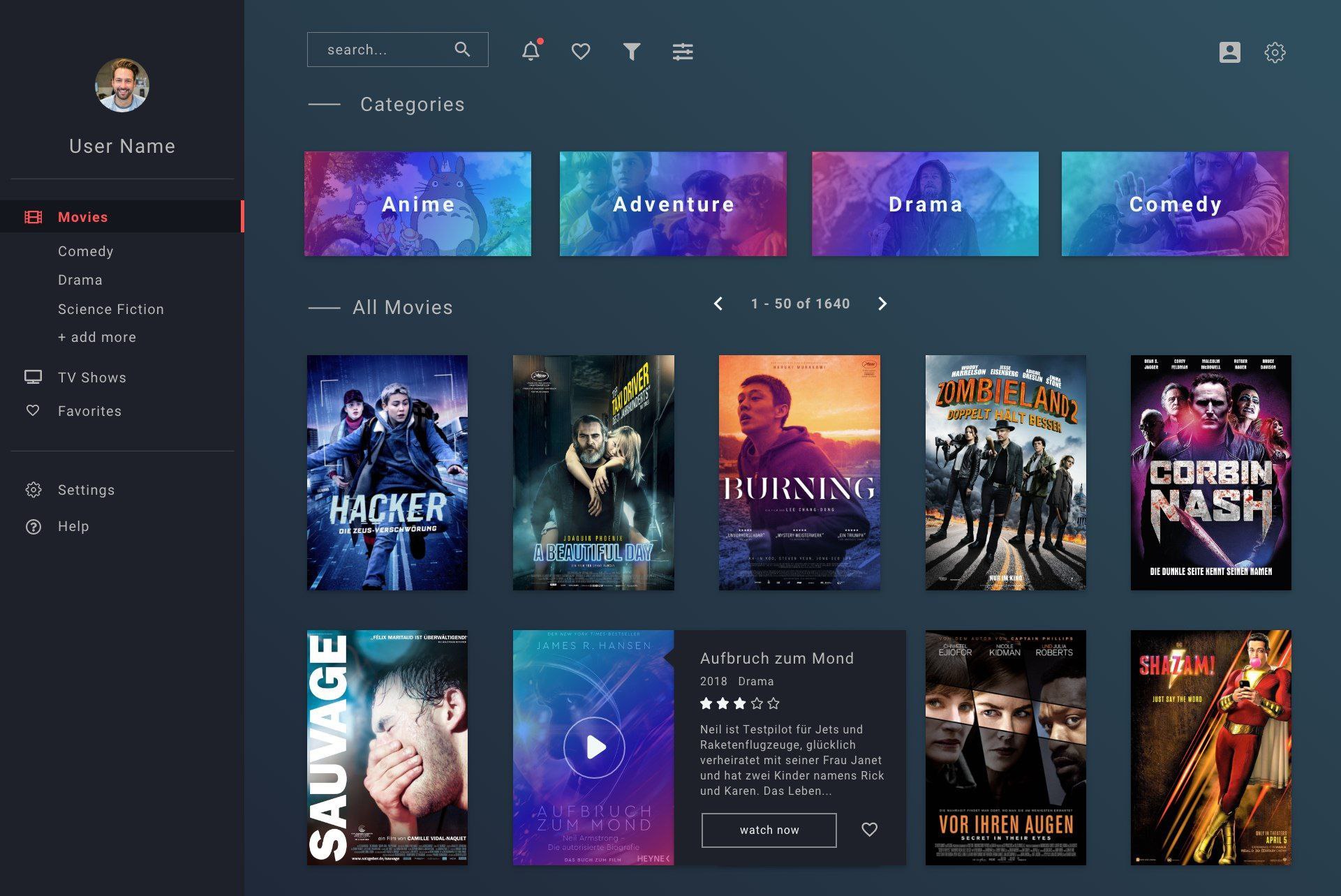Click the film strip Movies icon in sidebar

coord(33,217)
